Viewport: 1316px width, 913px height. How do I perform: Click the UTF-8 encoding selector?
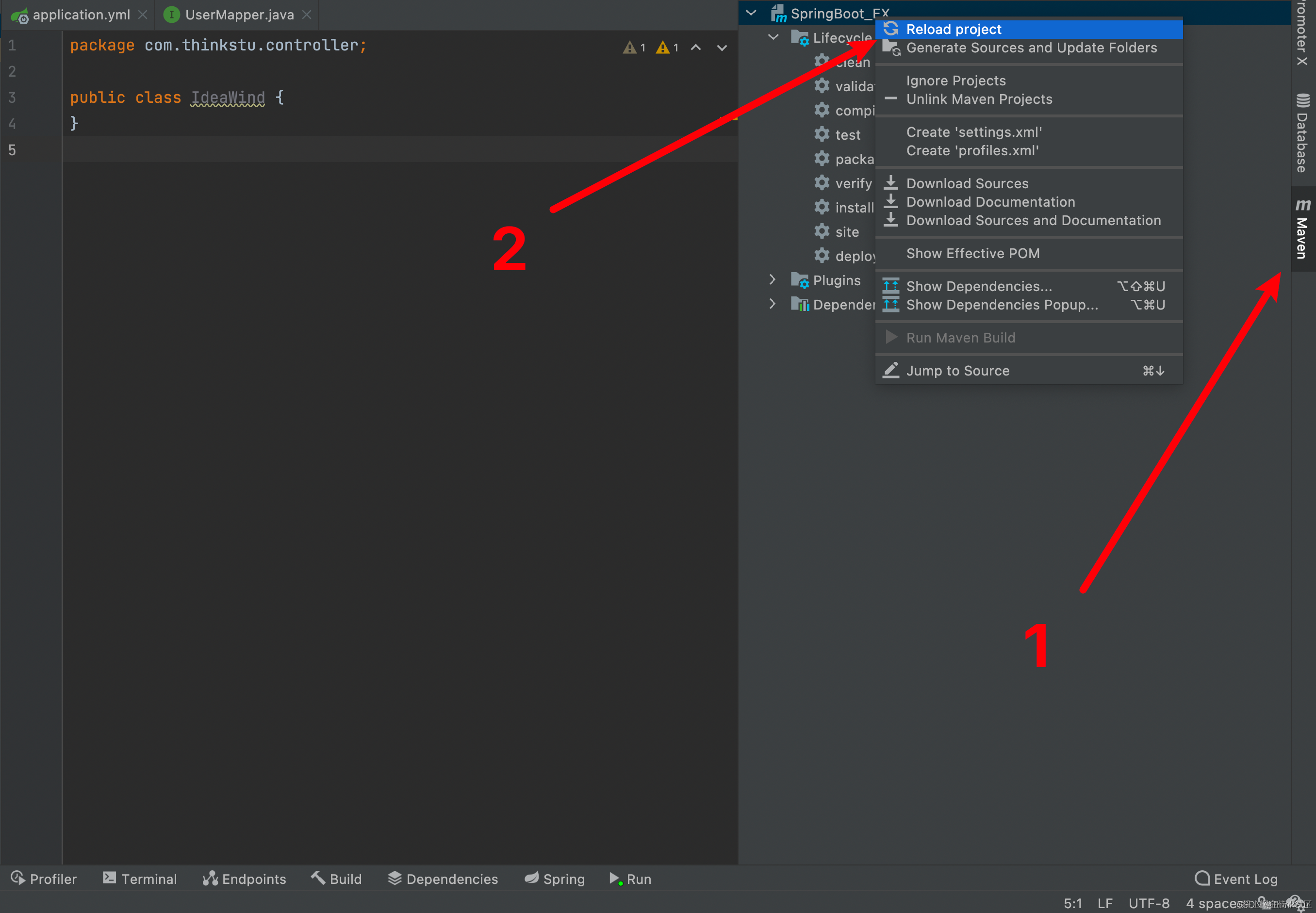click(1149, 903)
